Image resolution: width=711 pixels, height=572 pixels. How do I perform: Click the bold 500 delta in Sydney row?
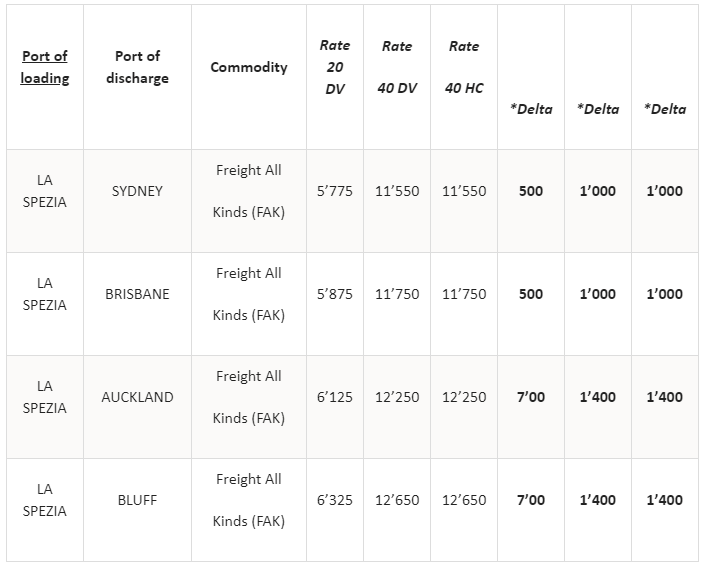(531, 191)
